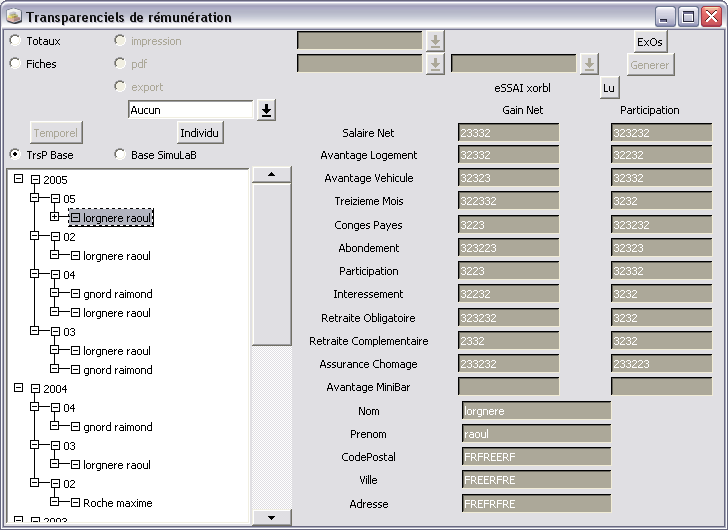Select gnord raimond under 2005 month 04
The width and height of the screenshot is (728, 530).
(117, 294)
